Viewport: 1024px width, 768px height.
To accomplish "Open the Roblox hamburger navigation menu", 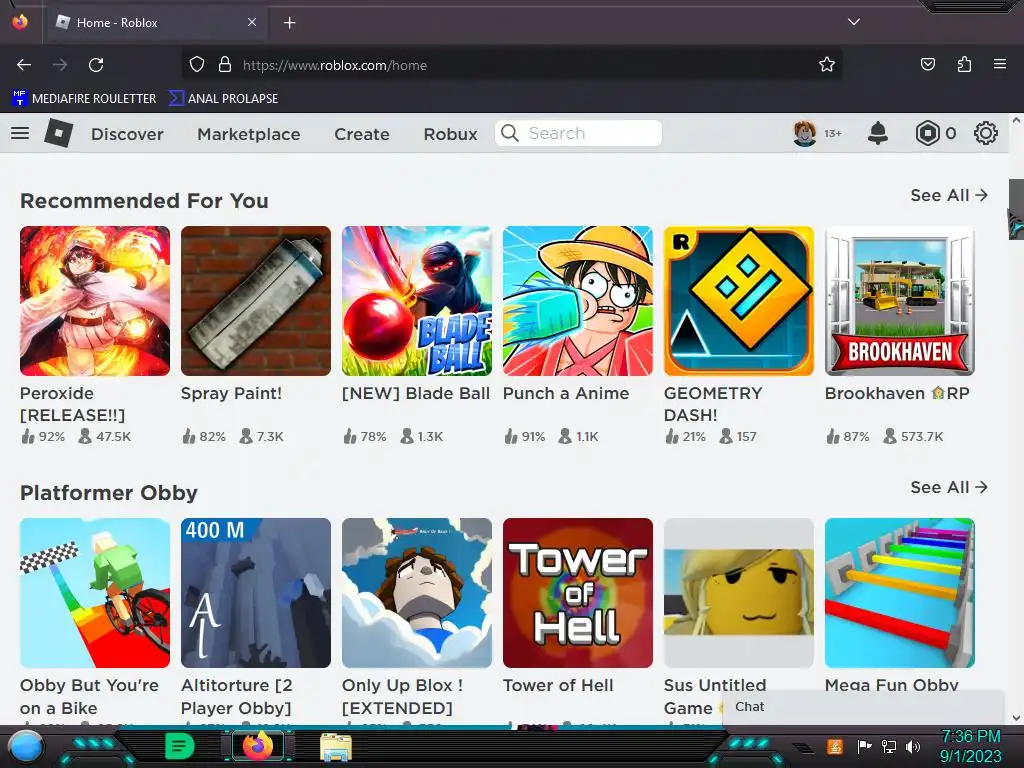I will pyautogui.click(x=20, y=133).
